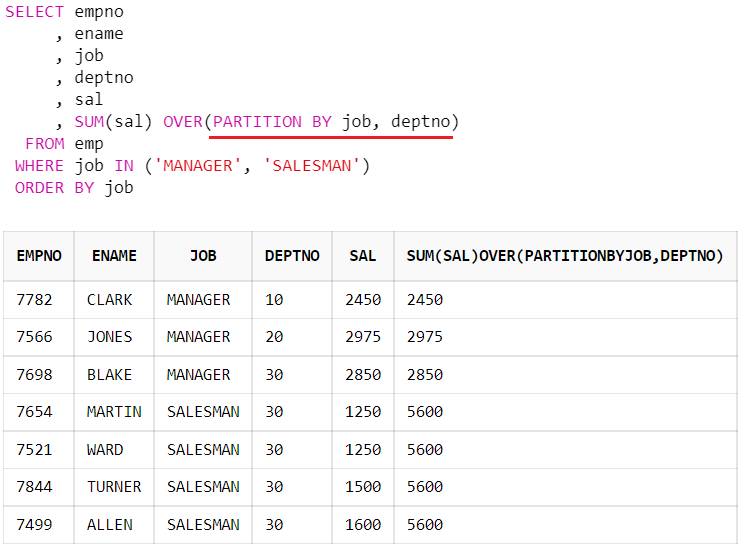Viewport: 743px width, 549px height.
Task: Click the 'MANAGER' string literal in query
Action: click(x=198, y=166)
